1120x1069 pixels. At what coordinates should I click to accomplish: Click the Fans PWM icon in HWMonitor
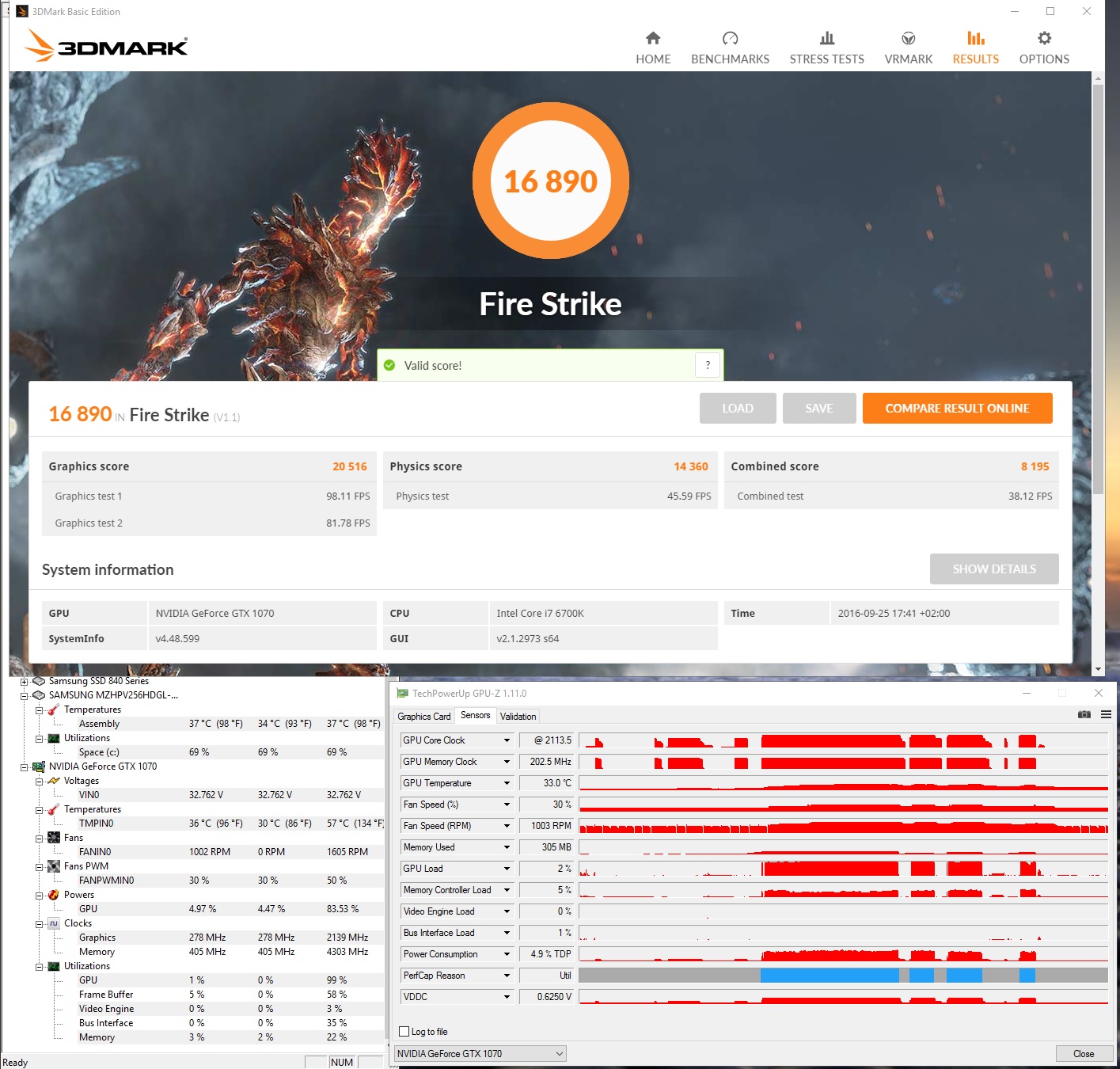click(x=54, y=866)
